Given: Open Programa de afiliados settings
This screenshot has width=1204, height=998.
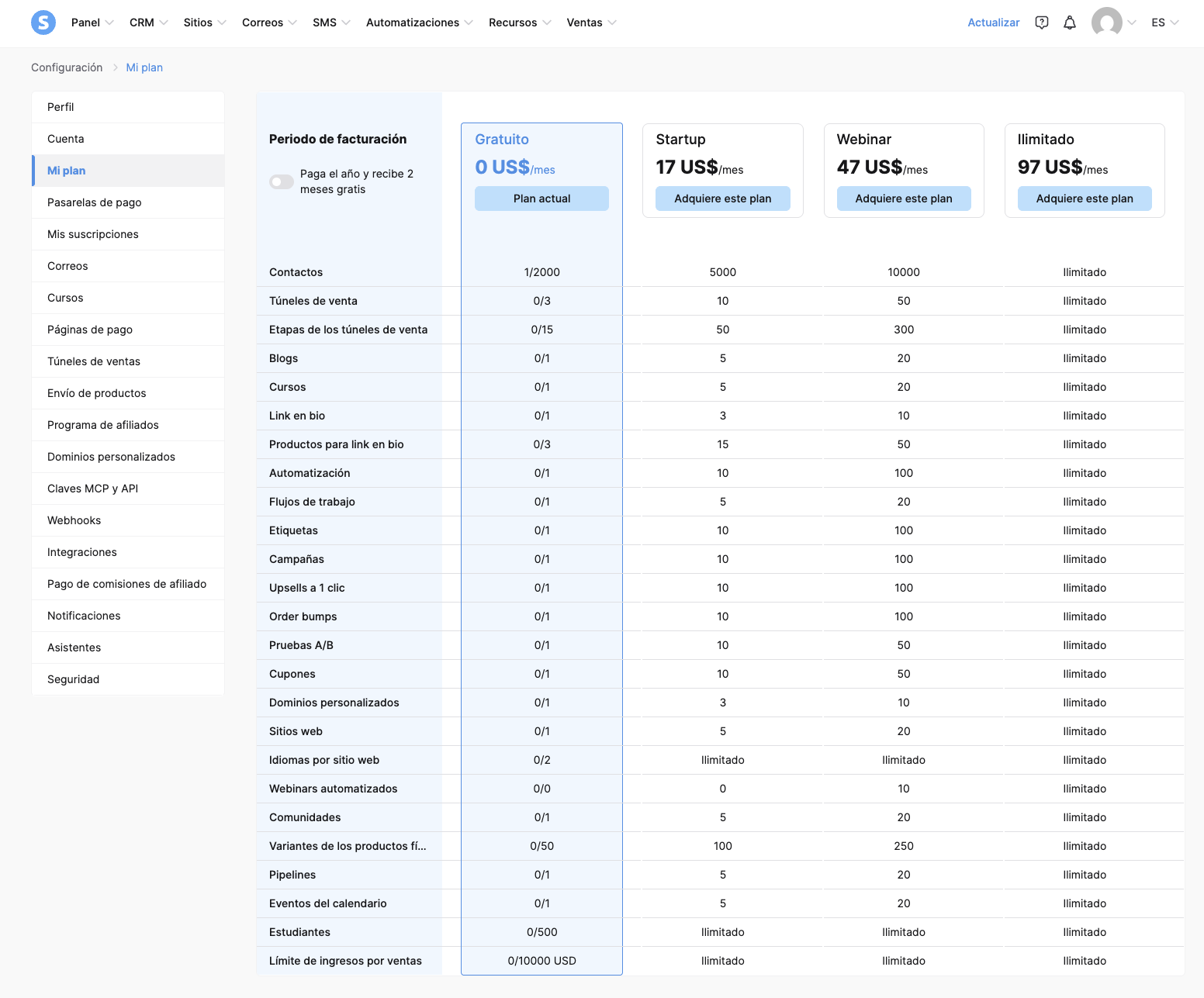Looking at the screenshot, I should click(x=128, y=425).
